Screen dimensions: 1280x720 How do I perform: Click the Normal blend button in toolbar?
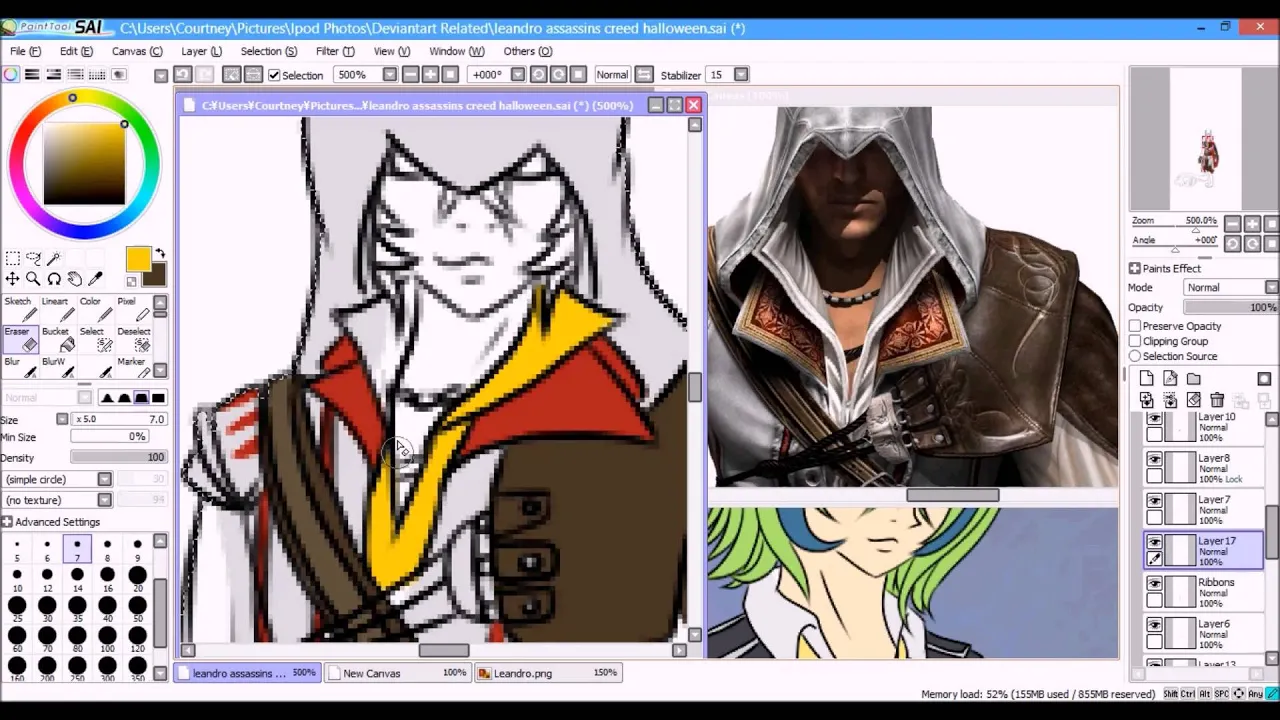(612, 75)
